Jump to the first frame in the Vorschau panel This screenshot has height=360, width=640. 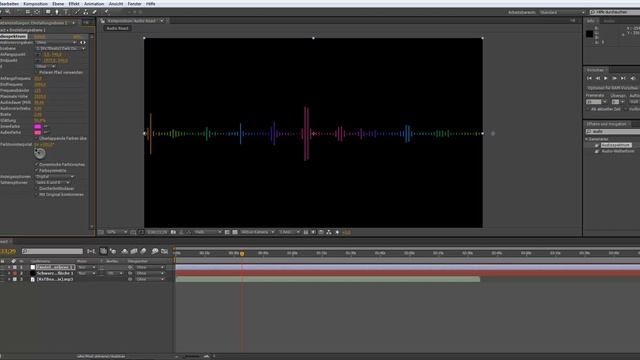pyautogui.click(x=589, y=78)
